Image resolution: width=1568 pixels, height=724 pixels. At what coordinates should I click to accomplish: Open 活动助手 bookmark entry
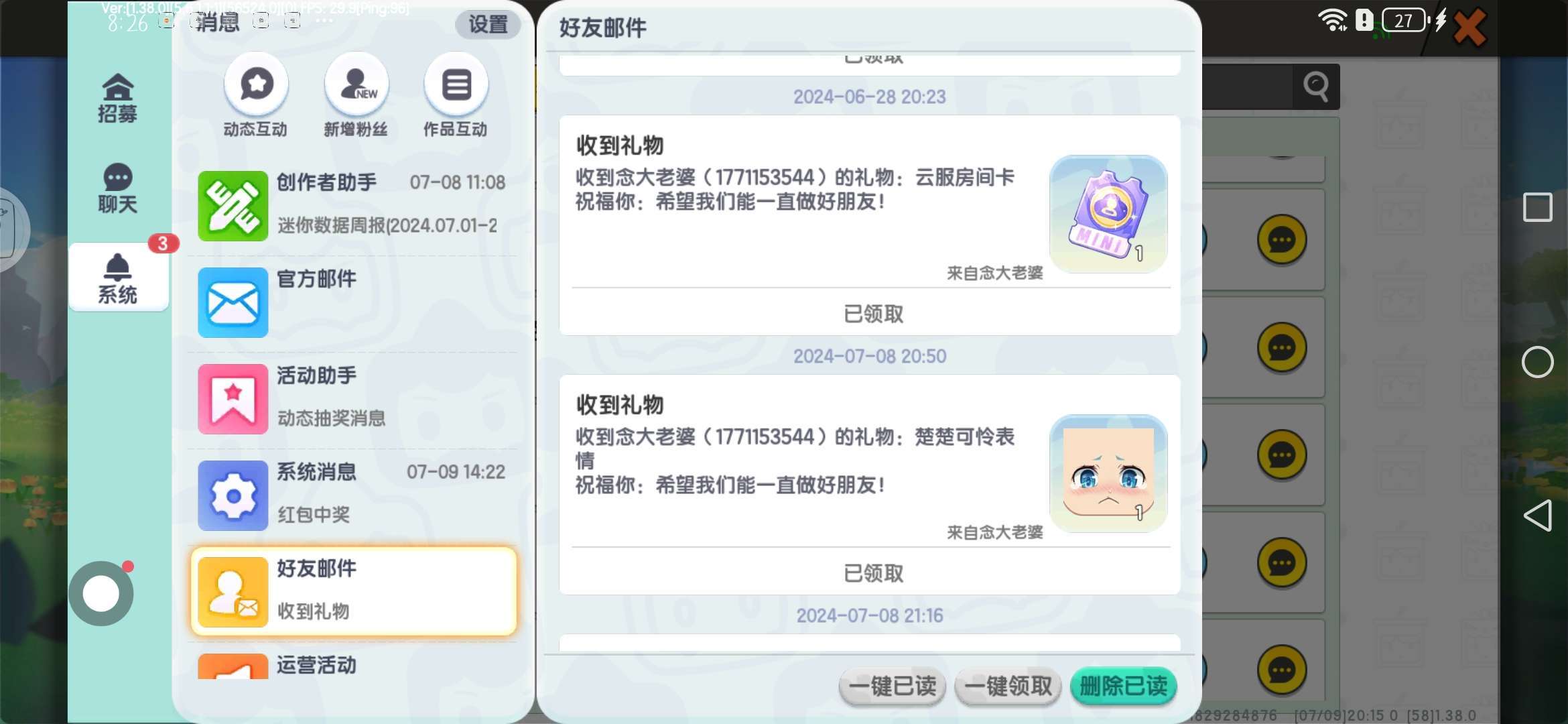(354, 399)
